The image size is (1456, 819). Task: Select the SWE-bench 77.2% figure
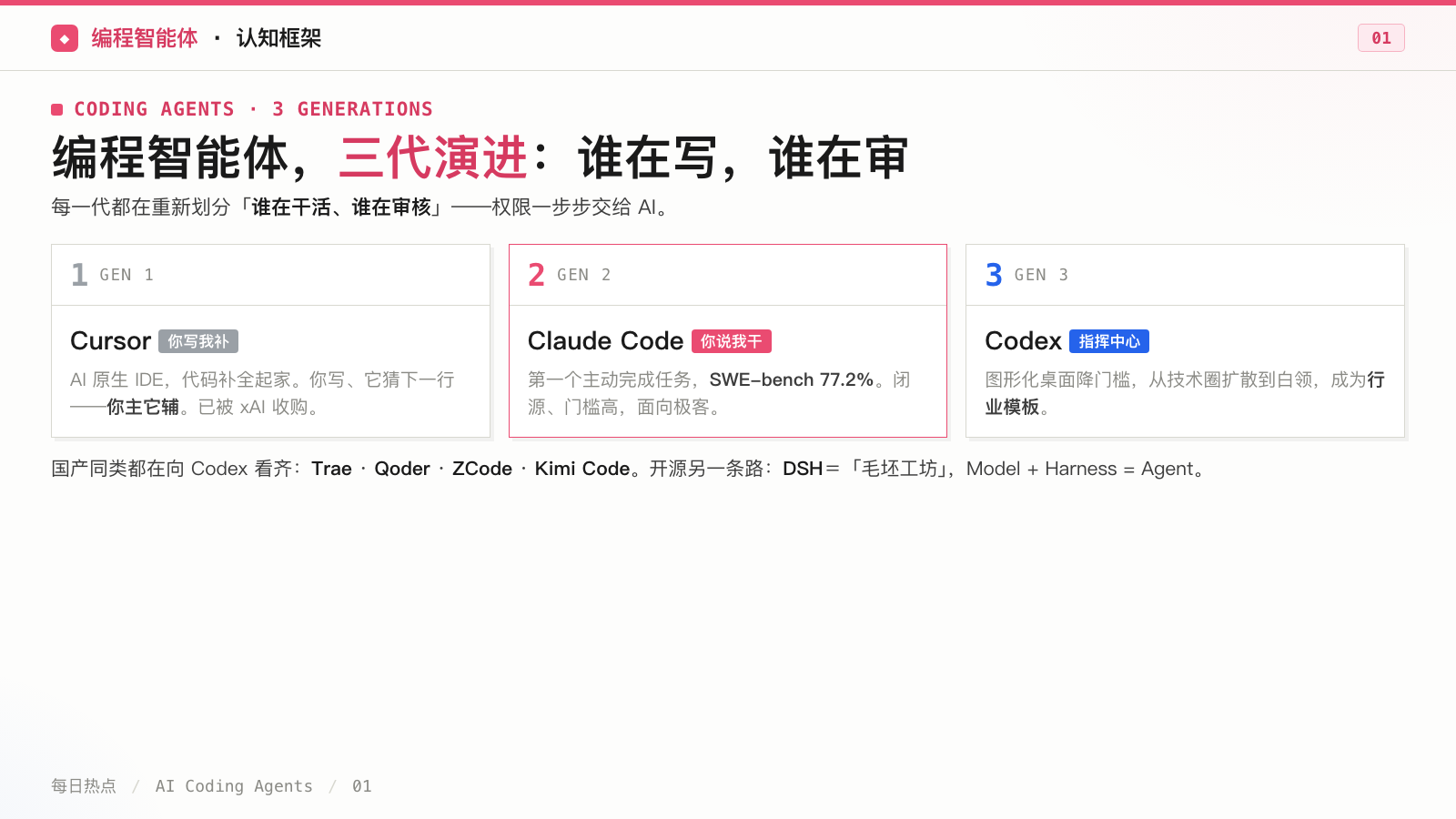792,379
